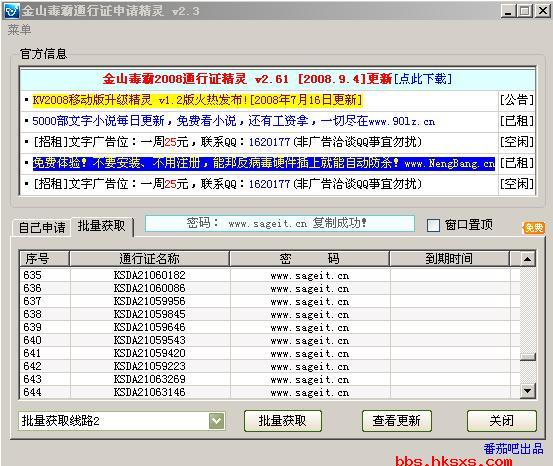
Task: Open the KV2008移动版升级精灵 announcement link
Action: click(x=197, y=100)
